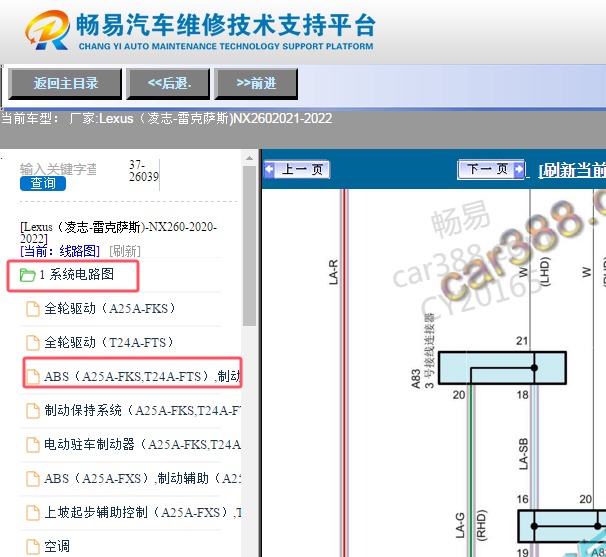This screenshot has height=557, width=606.
Task: Click page icon beside 制动保持系统
Action: click(33, 411)
